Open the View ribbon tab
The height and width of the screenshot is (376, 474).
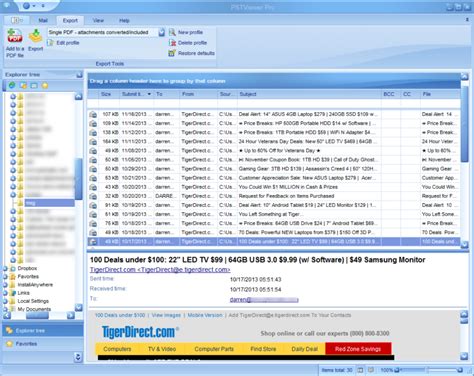[98, 20]
